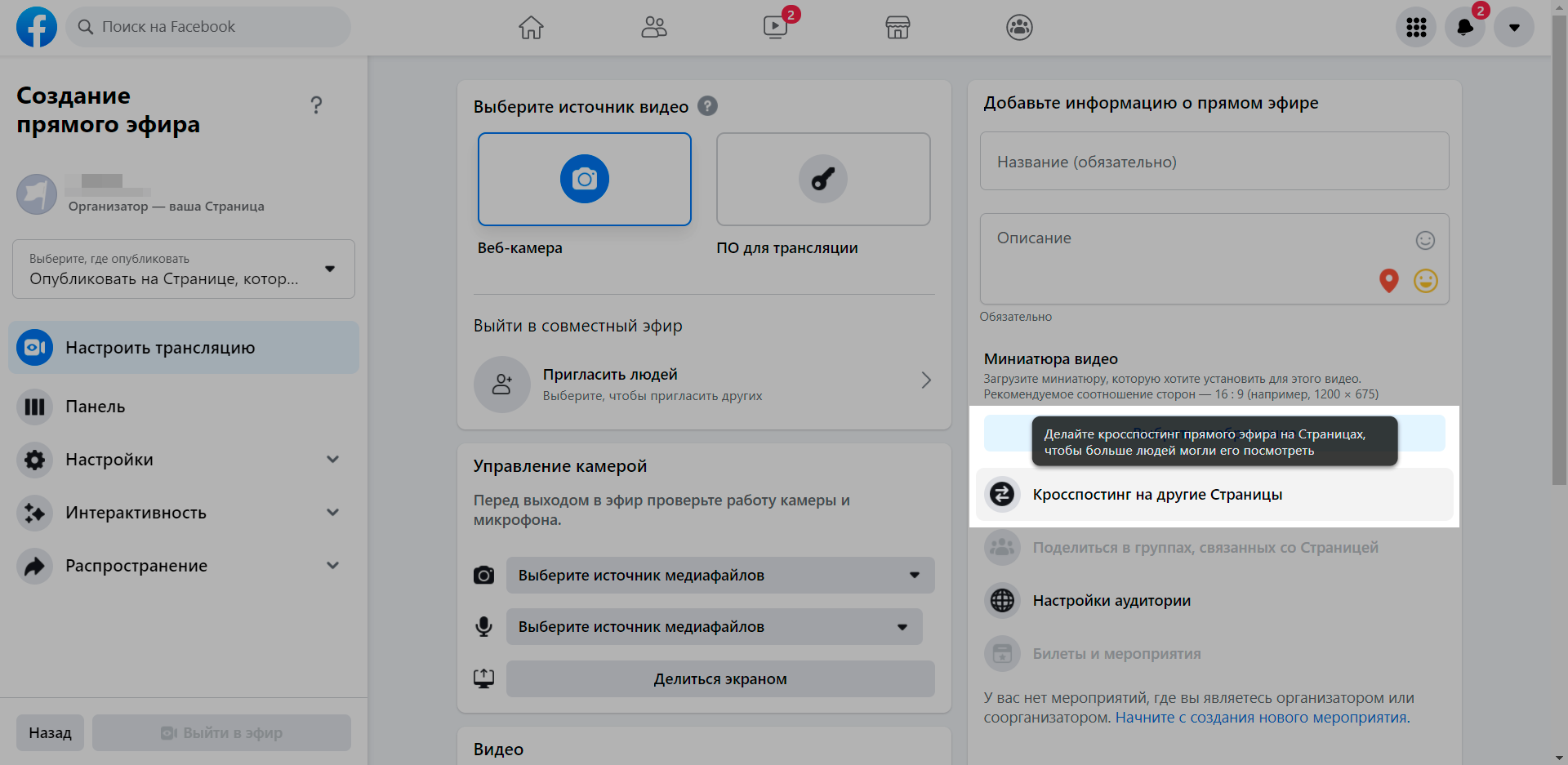
Task: Open the Watch video icon
Action: click(x=775, y=28)
